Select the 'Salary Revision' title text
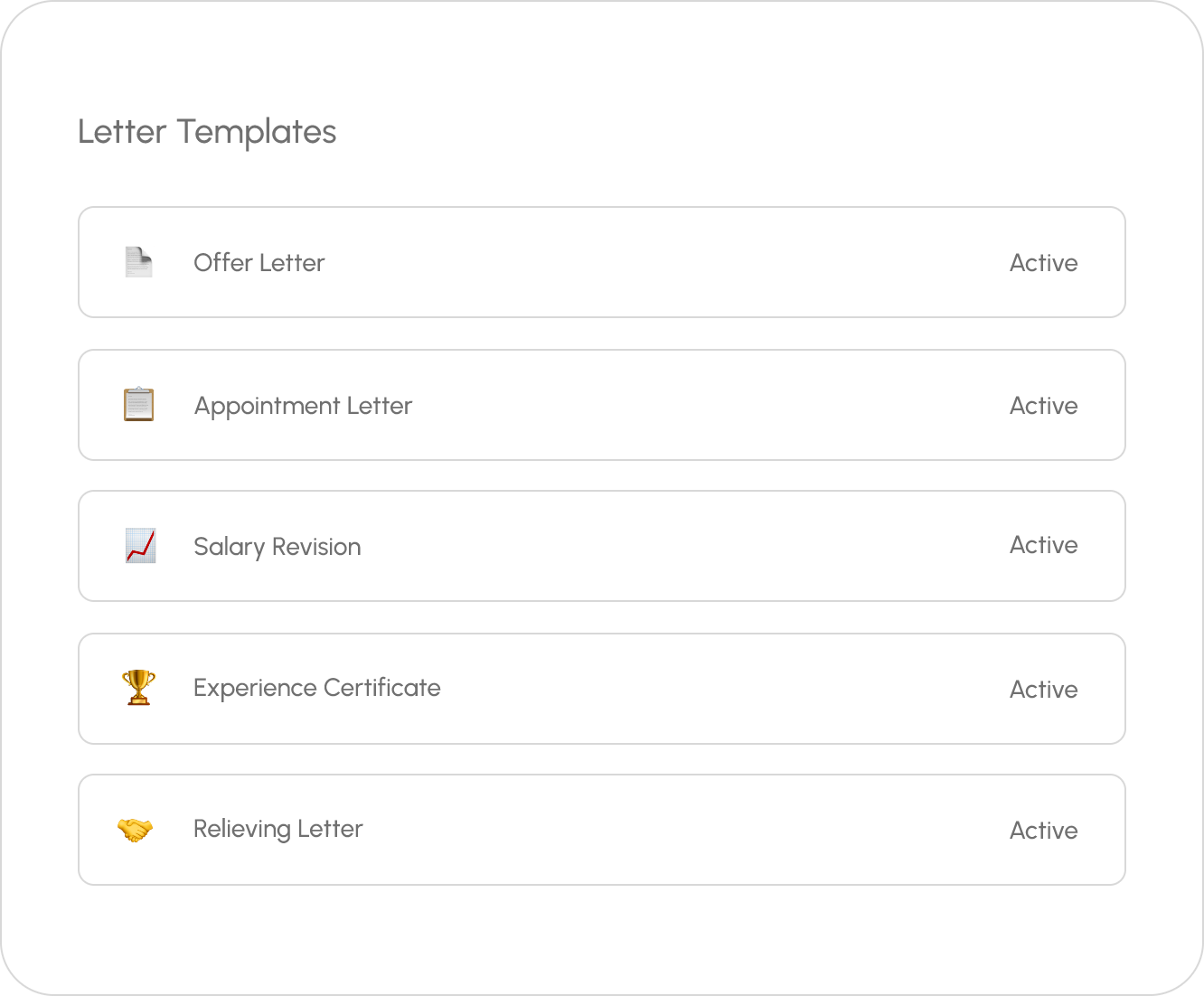 pos(277,547)
